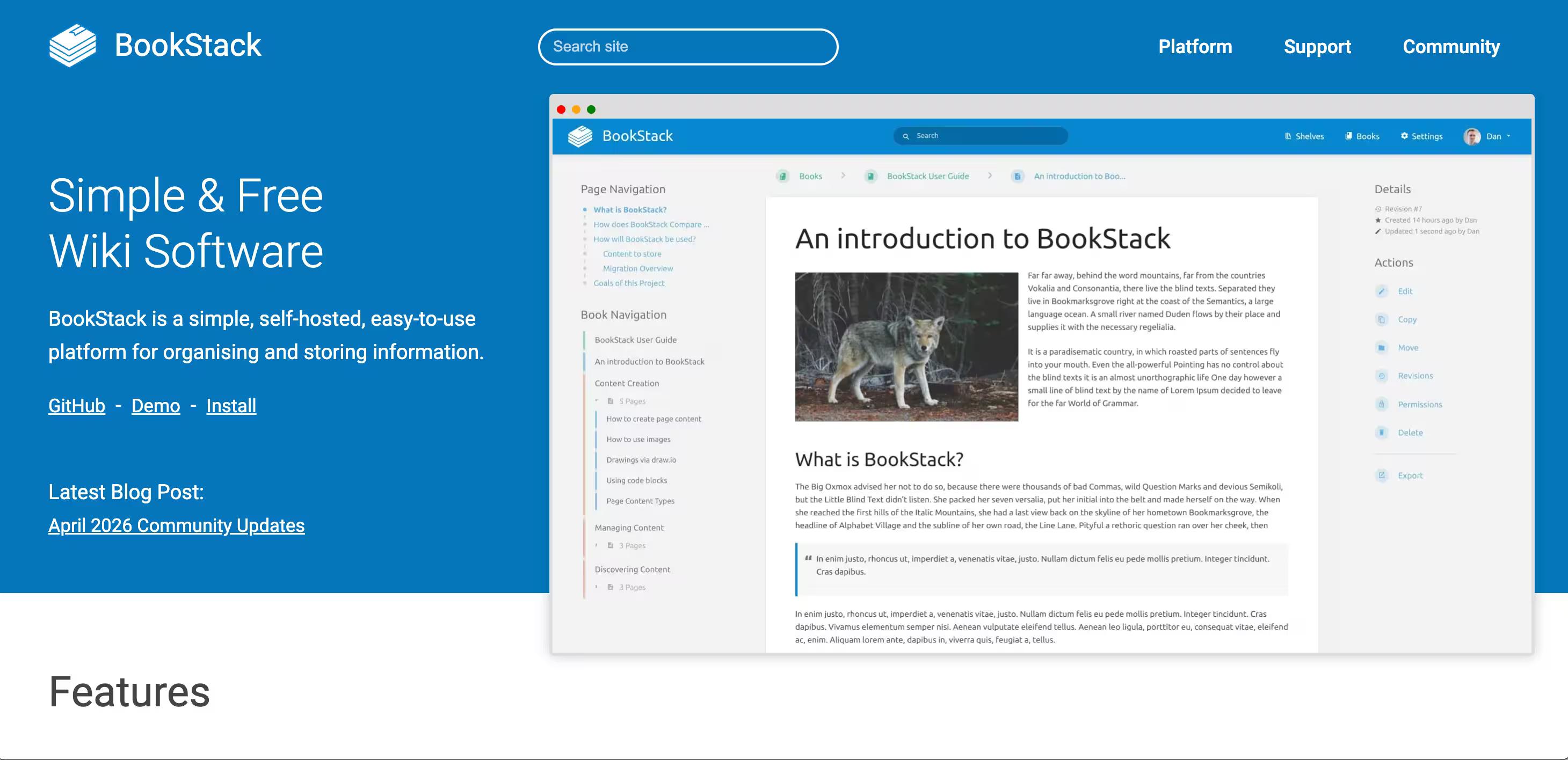Open 'How to create page content' page

click(x=654, y=419)
